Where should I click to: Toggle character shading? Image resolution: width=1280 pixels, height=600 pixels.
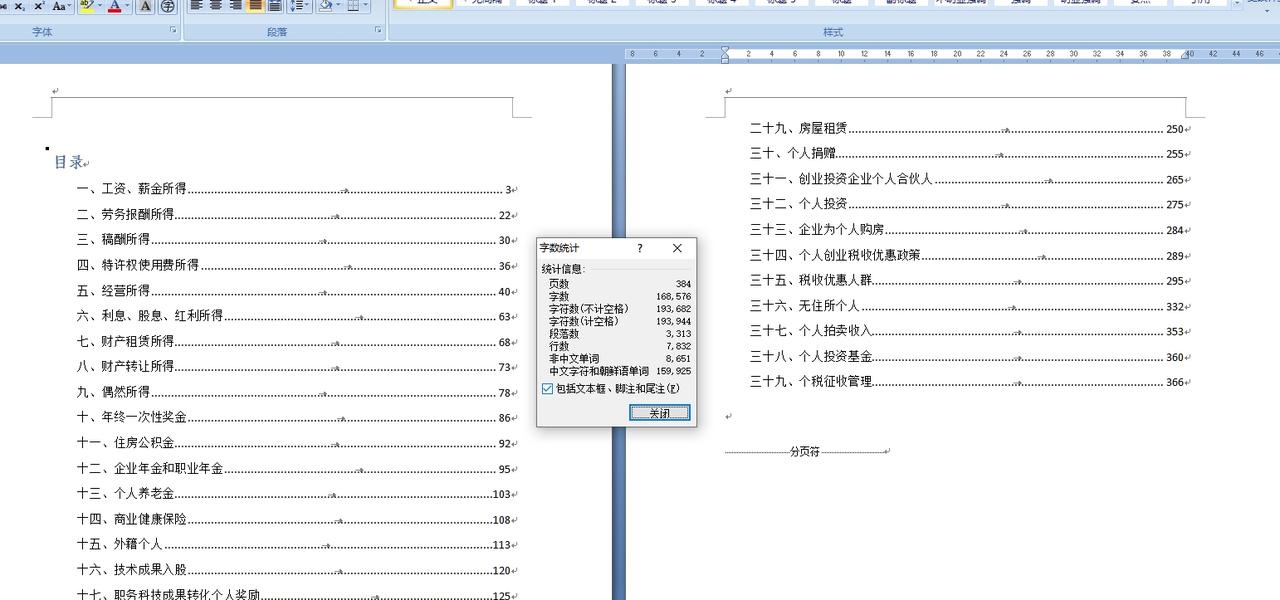coord(145,6)
